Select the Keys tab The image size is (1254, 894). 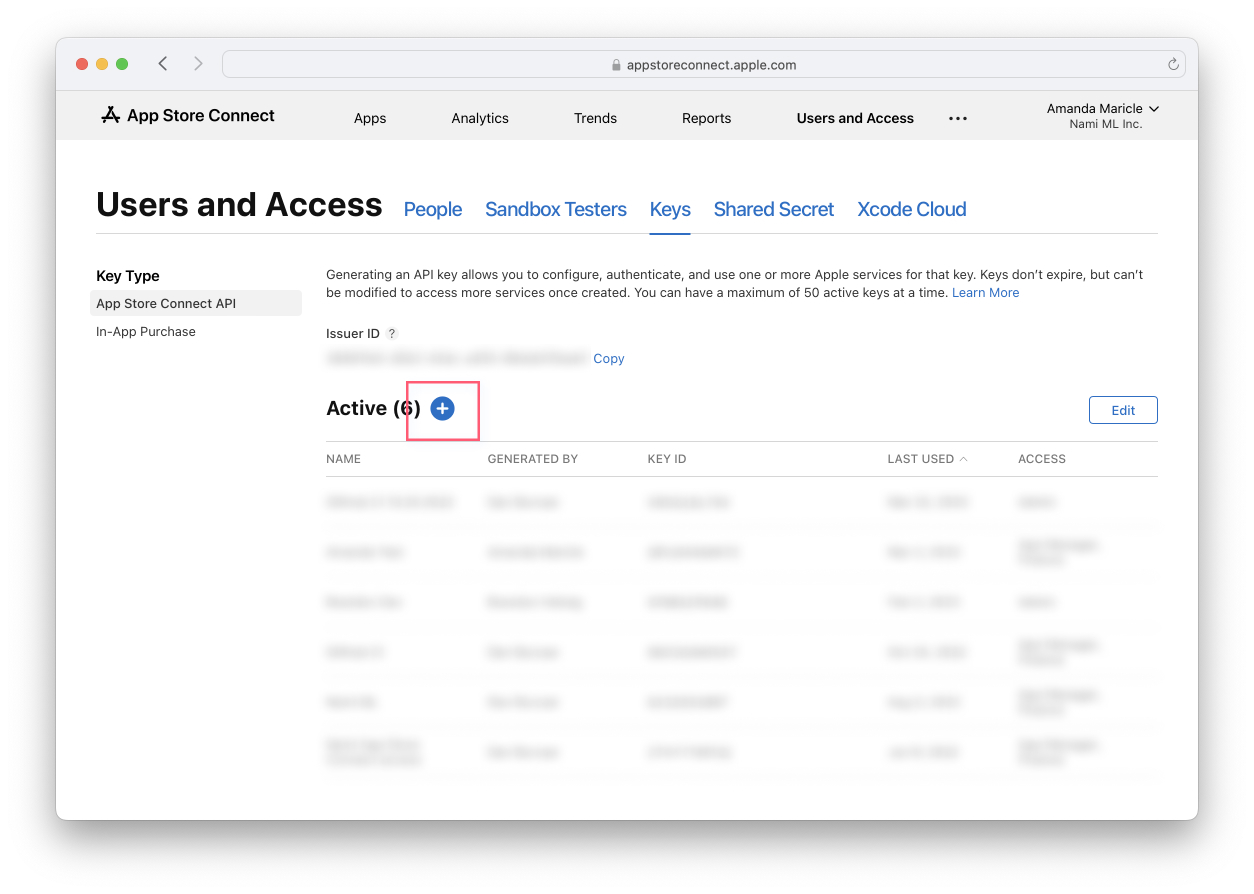click(x=670, y=209)
